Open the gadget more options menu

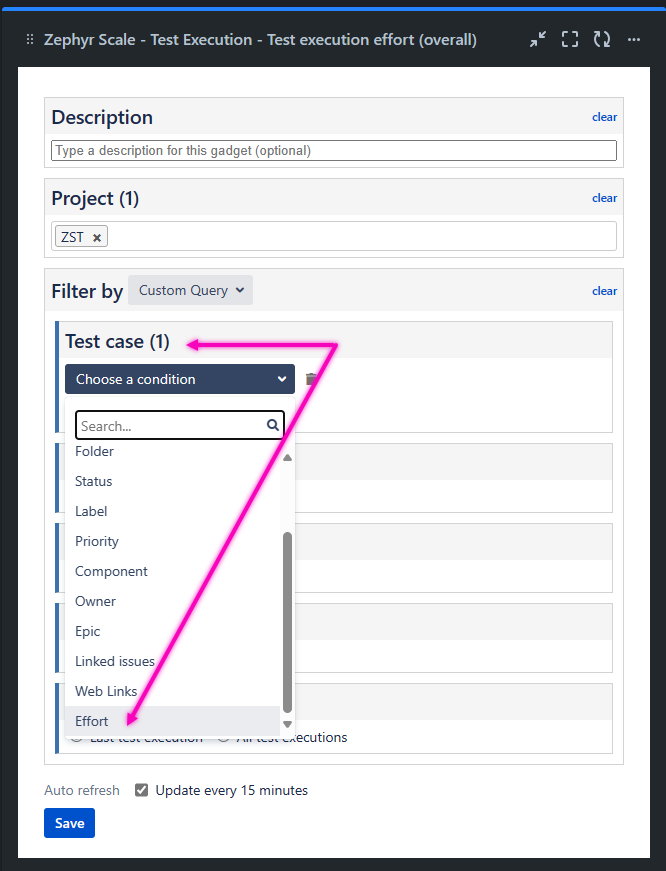[x=634, y=40]
